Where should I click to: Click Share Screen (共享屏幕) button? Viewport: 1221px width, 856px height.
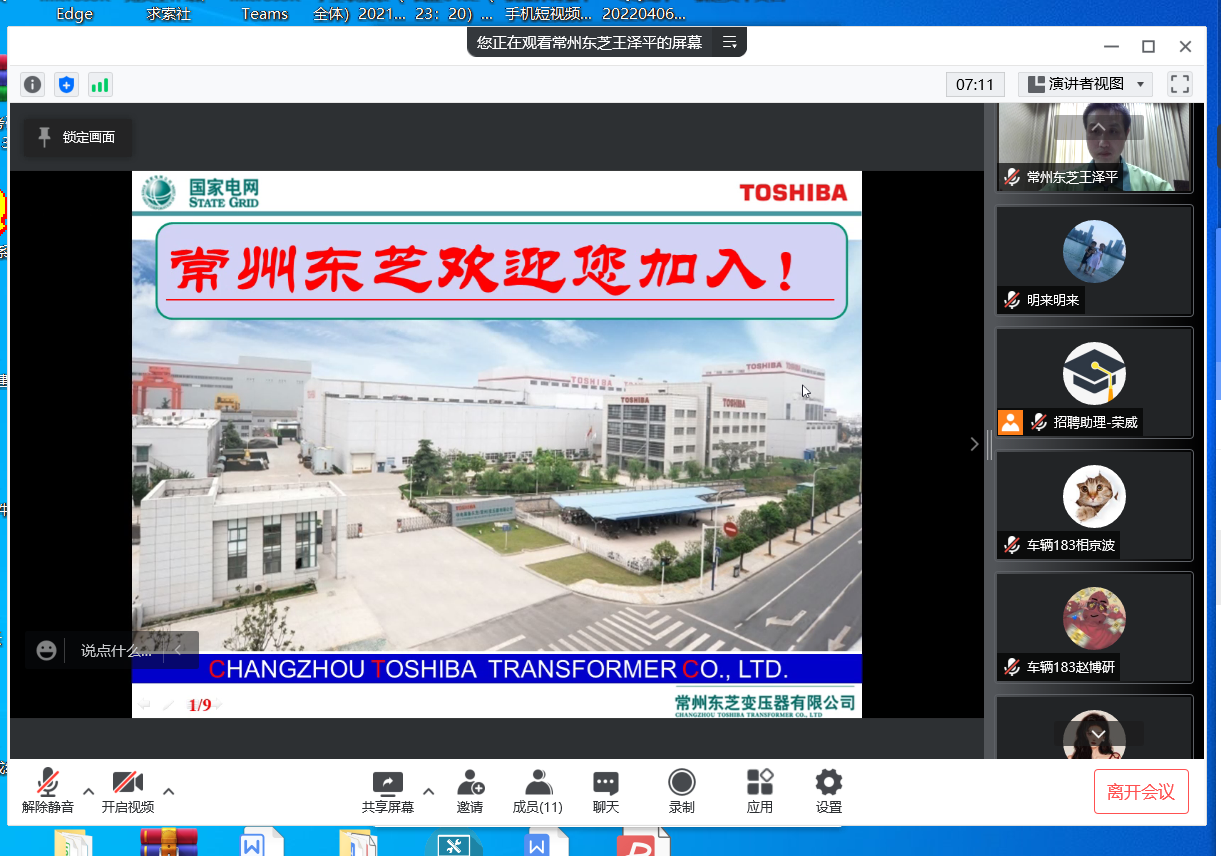(388, 790)
